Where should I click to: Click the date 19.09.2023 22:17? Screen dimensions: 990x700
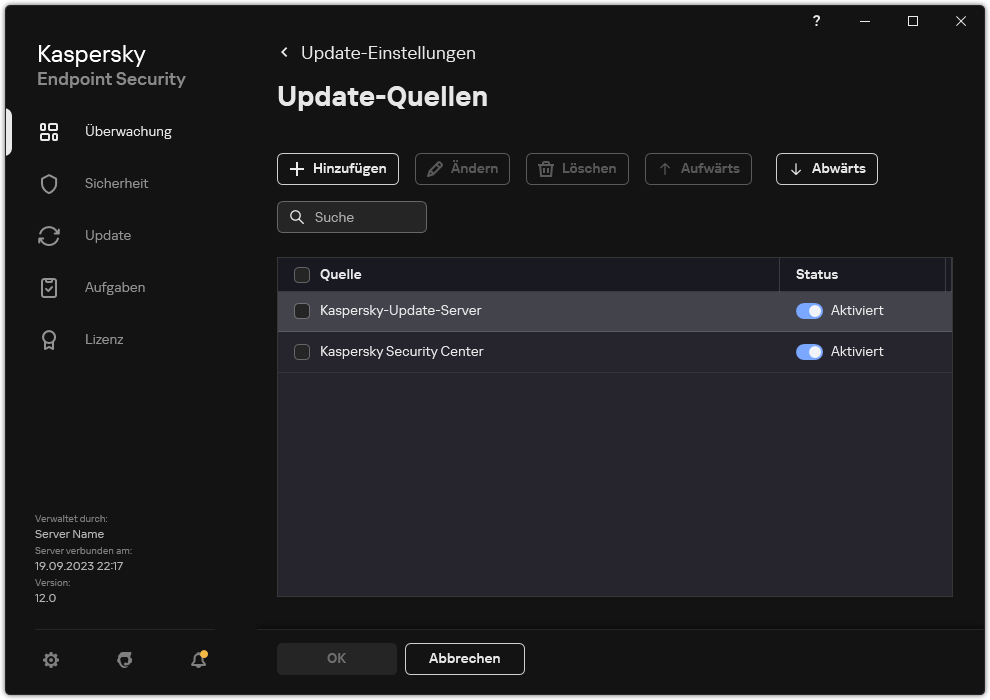click(79, 566)
